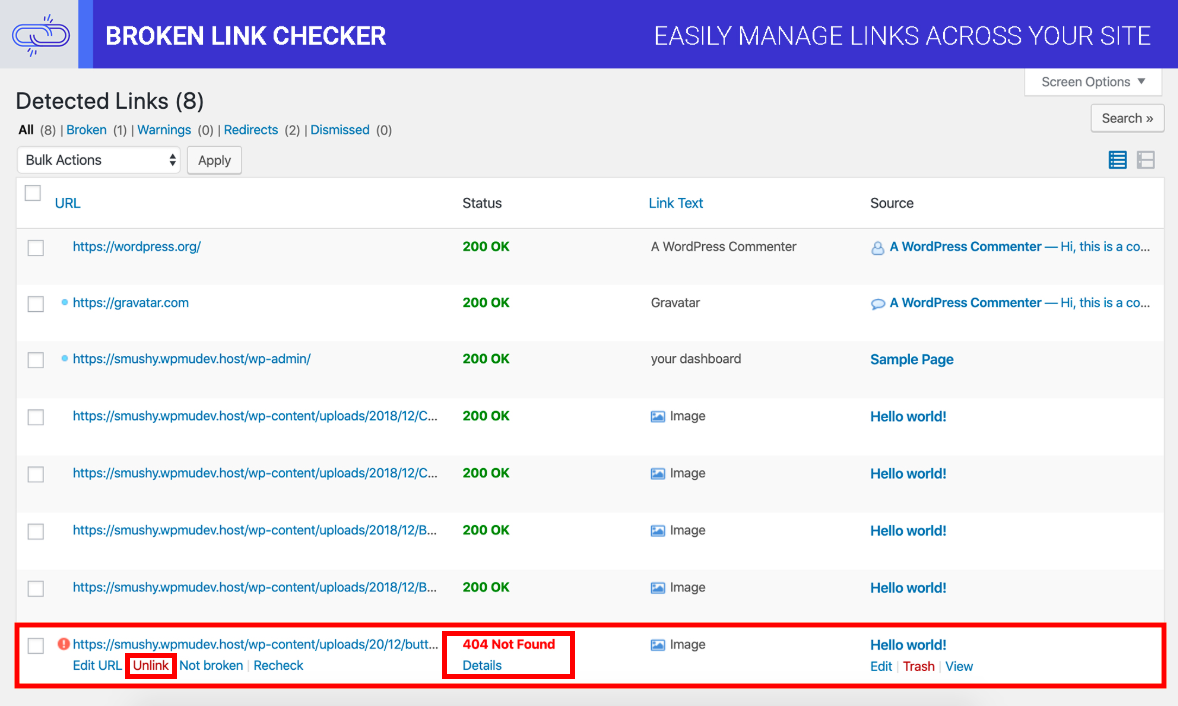Screen dimensions: 1178x706
Task: Click the Unlink action for the broken link
Action: pyautogui.click(x=151, y=666)
